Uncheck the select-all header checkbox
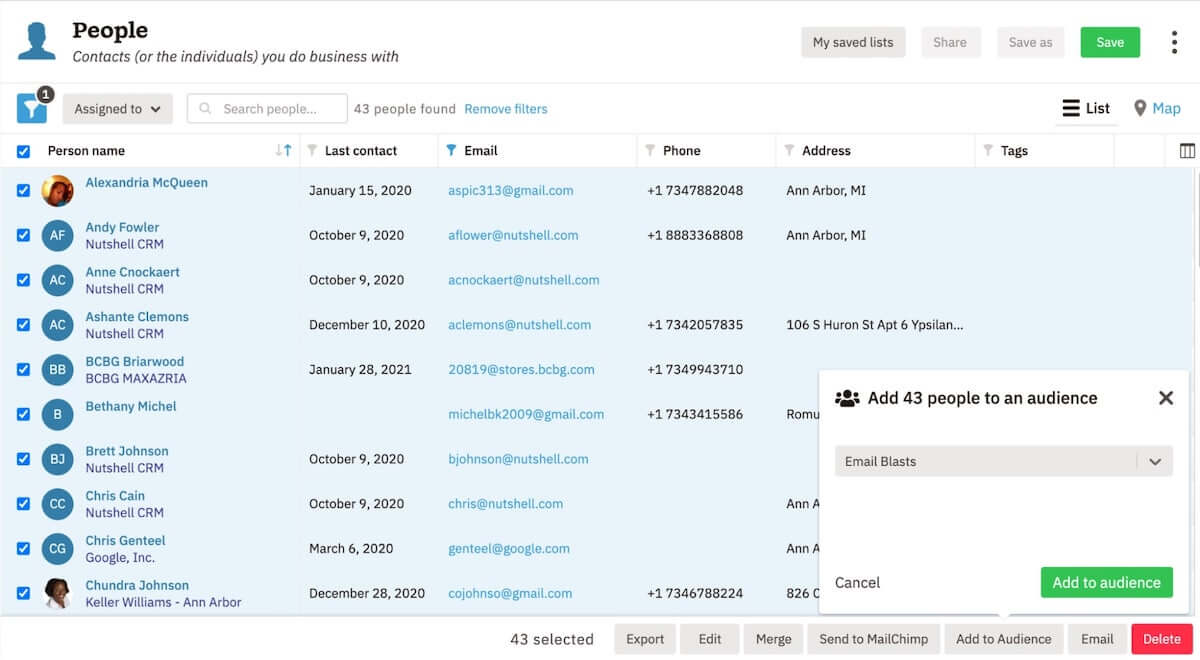1200x660 pixels. 23,152
